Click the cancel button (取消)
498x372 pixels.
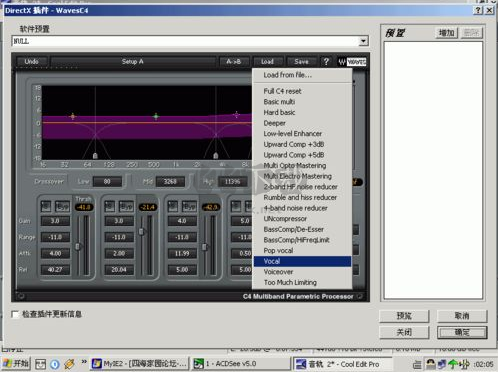(462, 316)
